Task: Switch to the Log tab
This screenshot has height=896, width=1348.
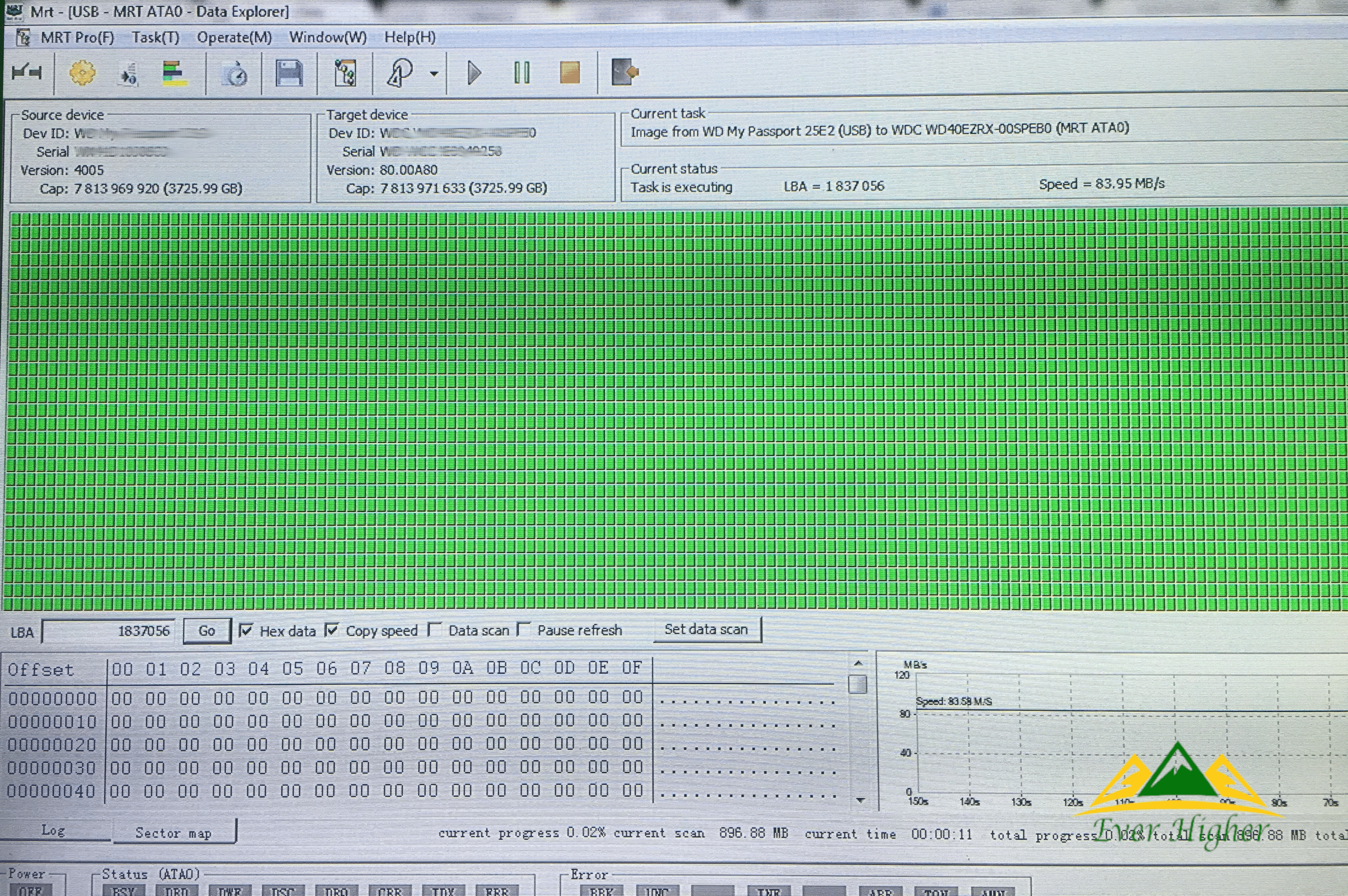Action: [53, 830]
